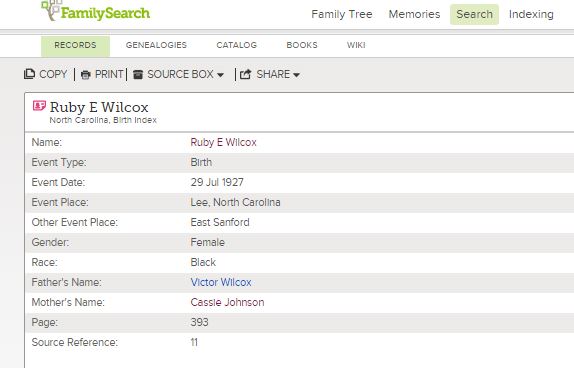Click the pink record card icon beside Ruby E Wilcox
The height and width of the screenshot is (368, 574).
pyautogui.click(x=39, y=106)
